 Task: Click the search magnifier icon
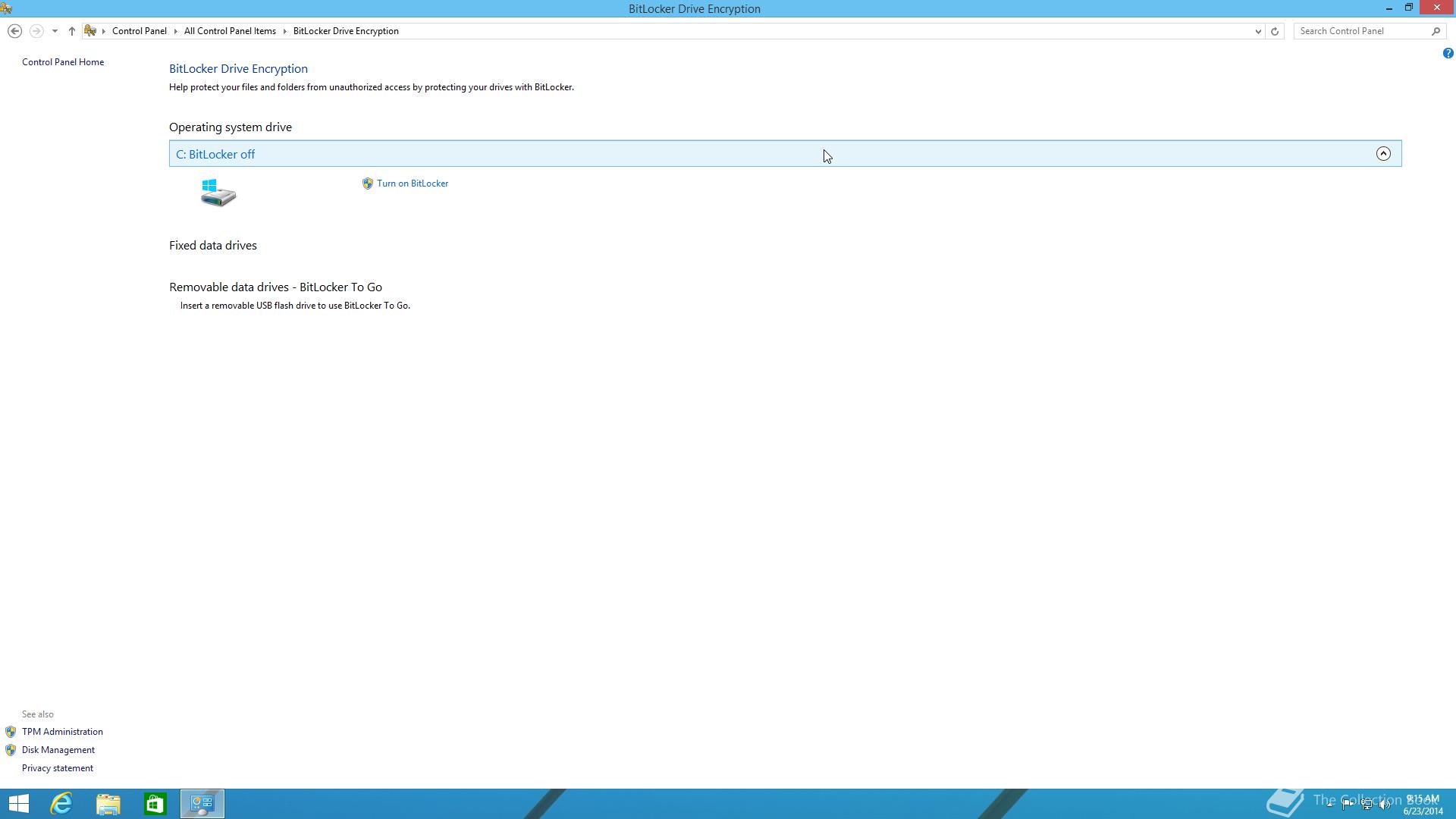tap(1436, 31)
